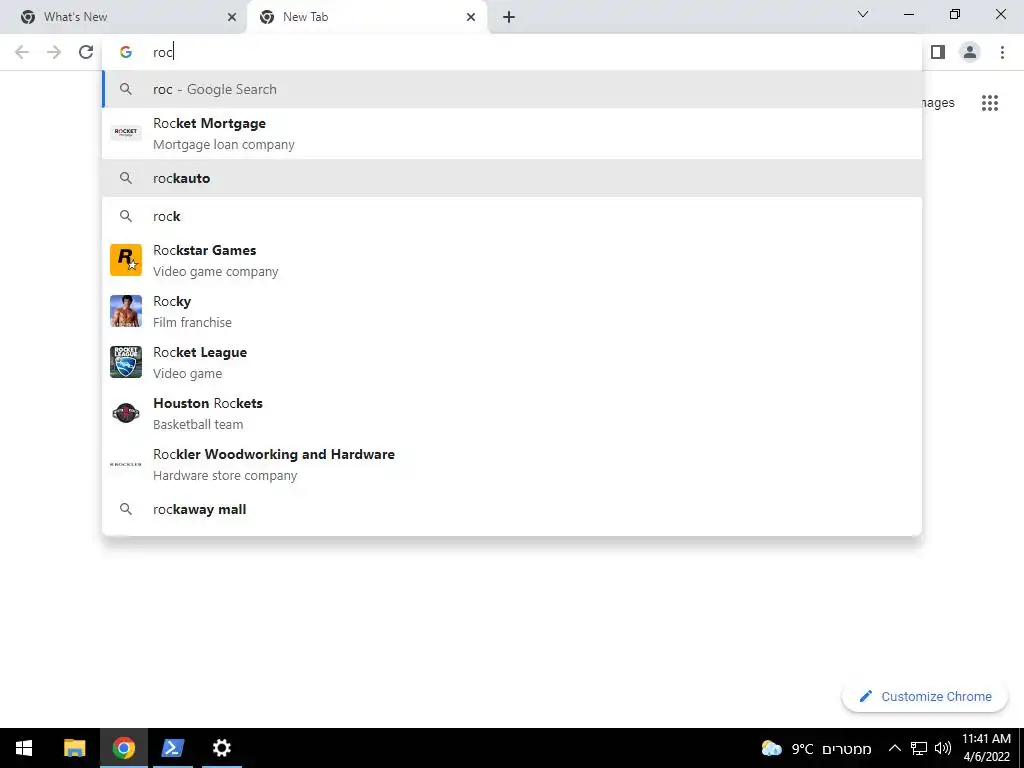Pick the Rocket League suggestion
This screenshot has height=768, width=1024.
click(512, 362)
